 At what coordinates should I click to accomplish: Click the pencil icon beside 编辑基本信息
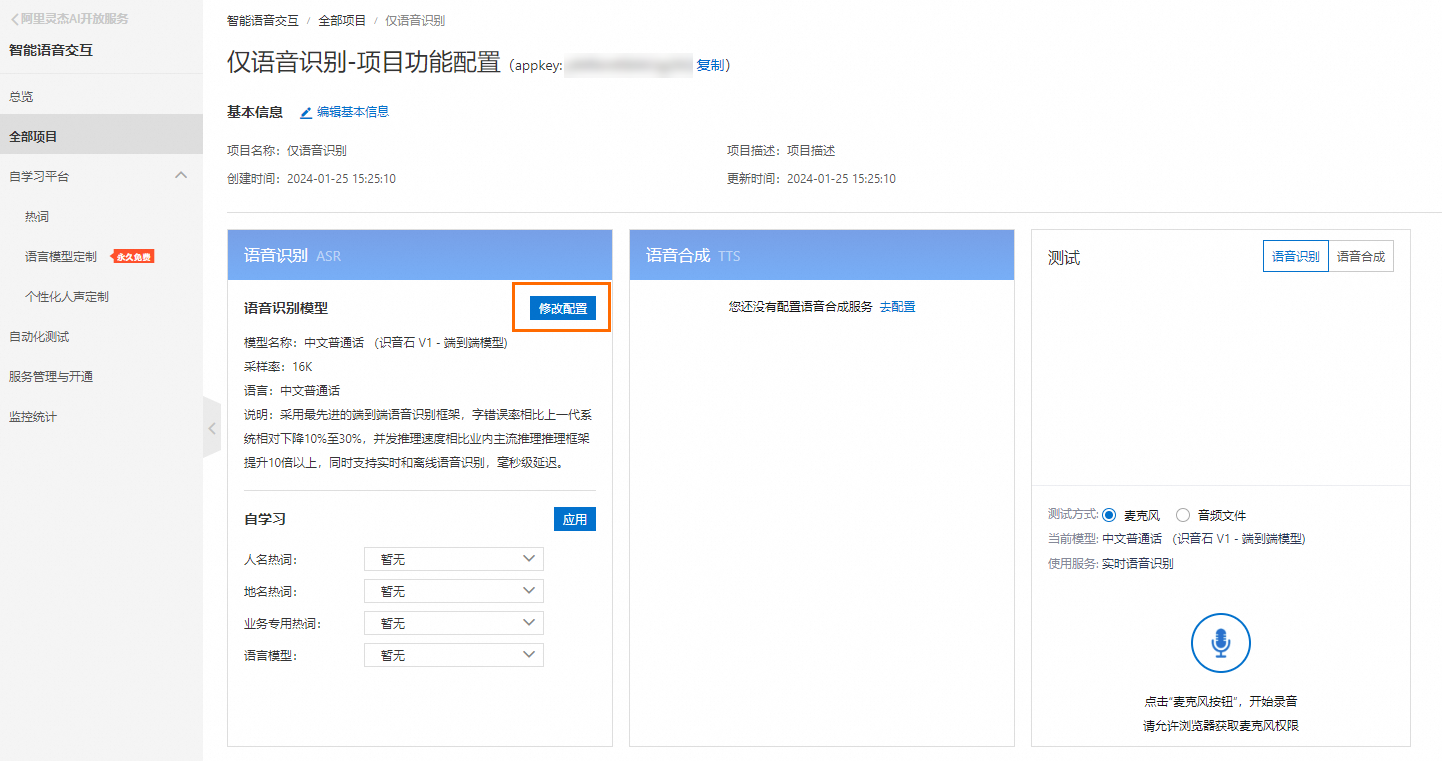point(306,113)
